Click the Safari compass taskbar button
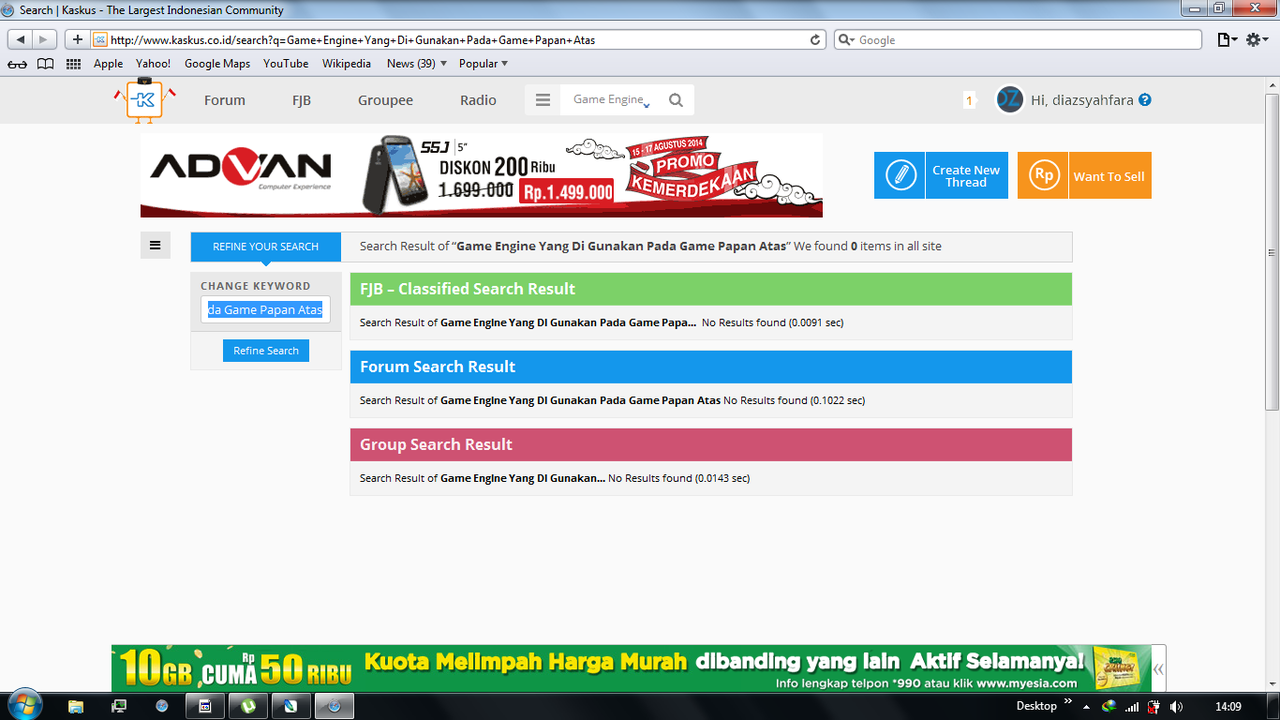Viewport: 1280px width, 720px height. [334, 706]
